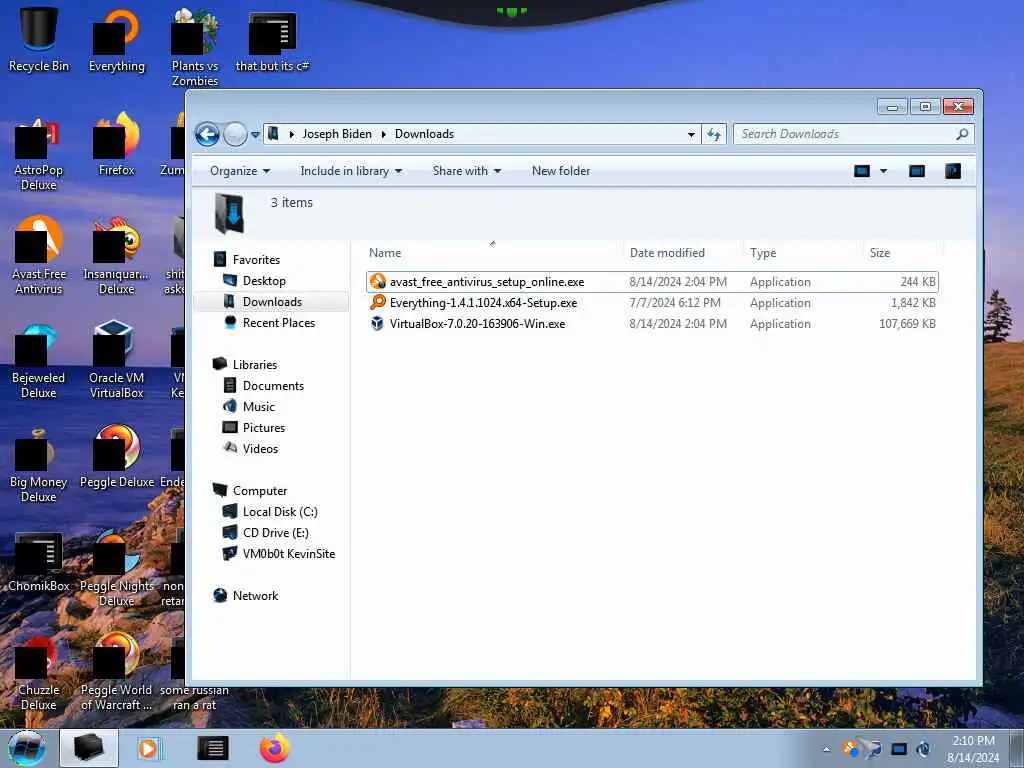The width and height of the screenshot is (1024, 768).
Task: Open the Music library
Action: point(259,407)
